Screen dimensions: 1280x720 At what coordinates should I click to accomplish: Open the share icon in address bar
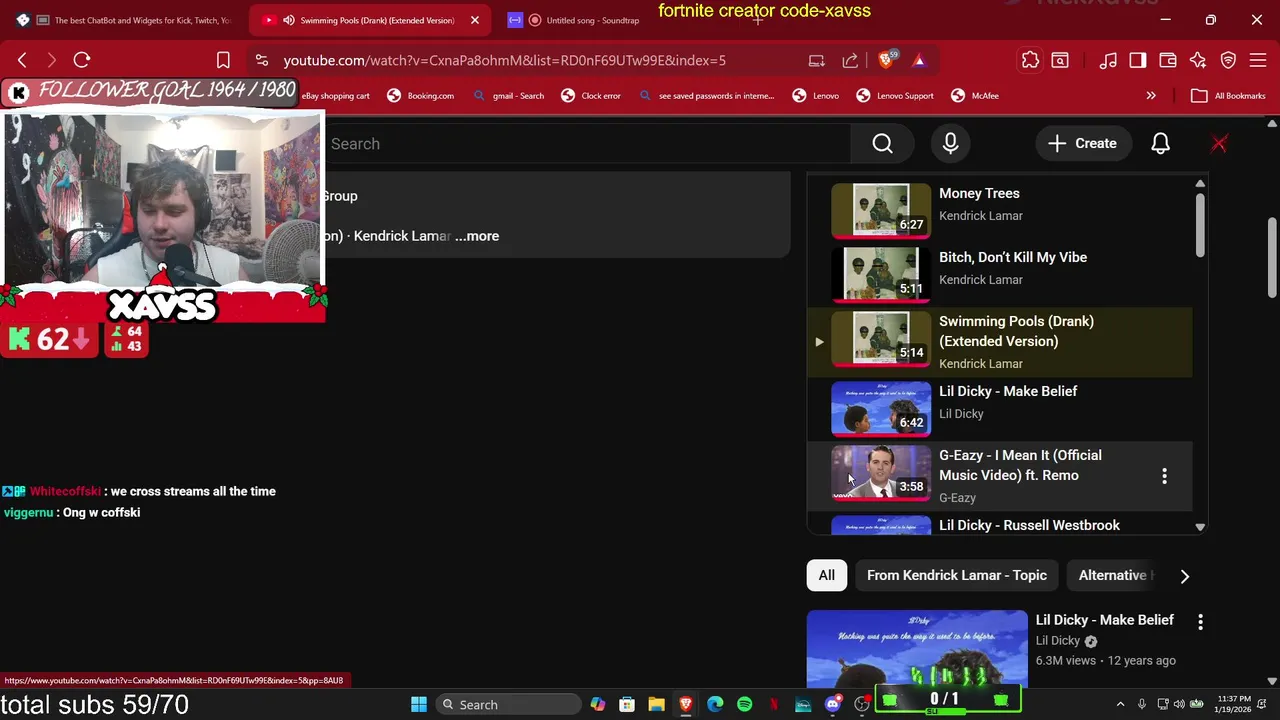point(850,60)
